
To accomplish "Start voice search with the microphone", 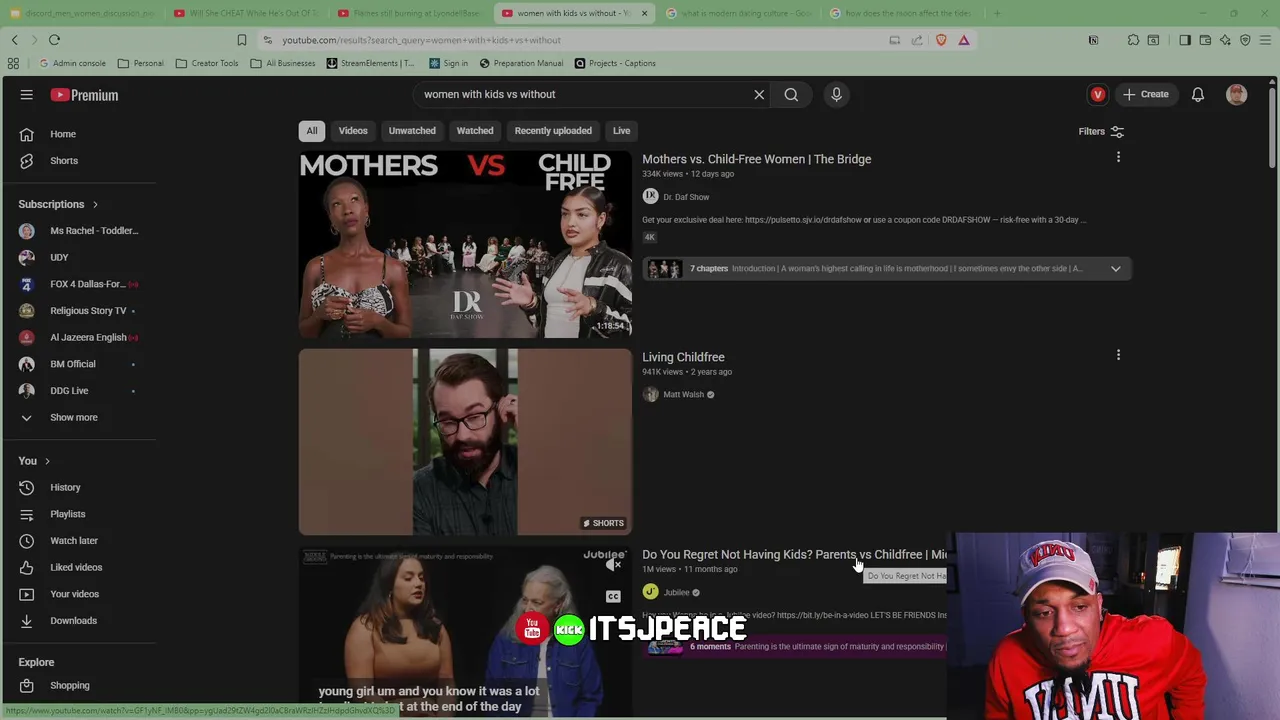I will [x=837, y=95].
